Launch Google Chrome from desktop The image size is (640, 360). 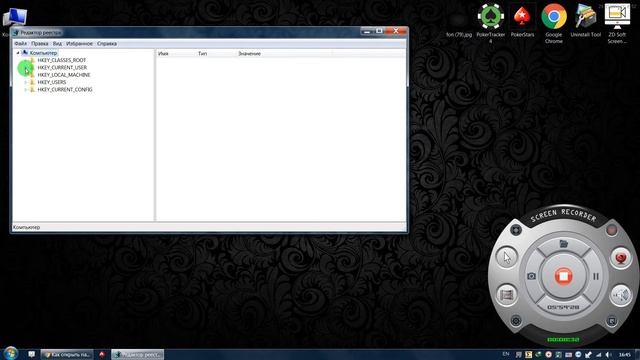(553, 24)
